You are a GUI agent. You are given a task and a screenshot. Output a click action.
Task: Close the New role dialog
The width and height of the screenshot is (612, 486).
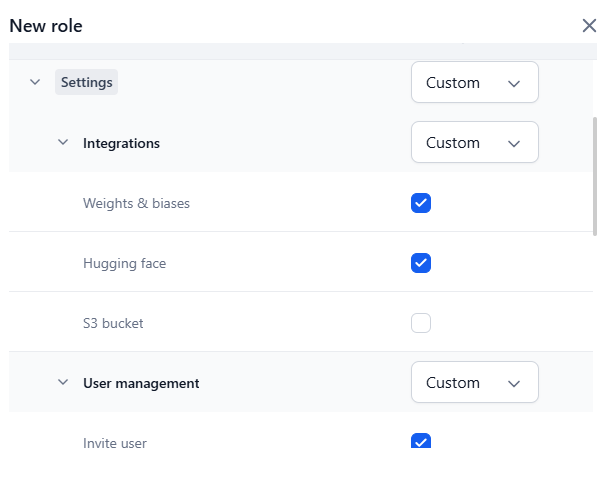589,26
